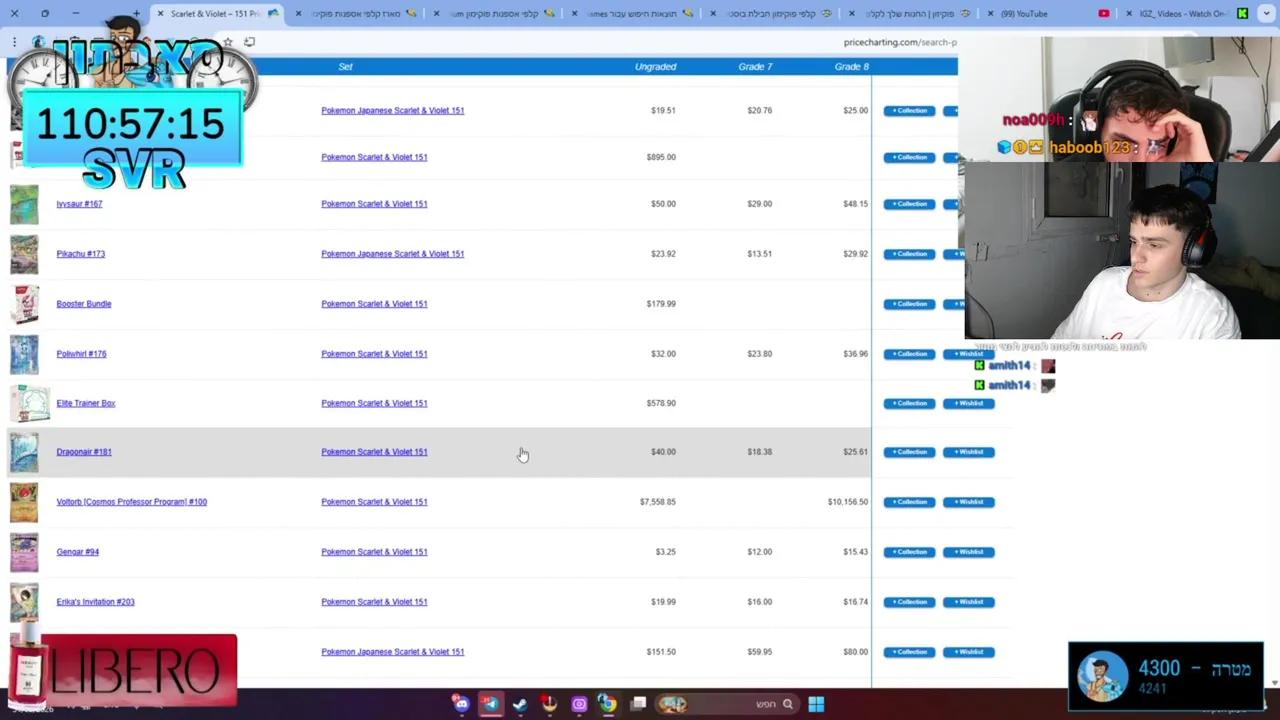Add Ivysaur #167 to Collection
Viewport: 1280px width, 720px height.
pyautogui.click(x=909, y=204)
